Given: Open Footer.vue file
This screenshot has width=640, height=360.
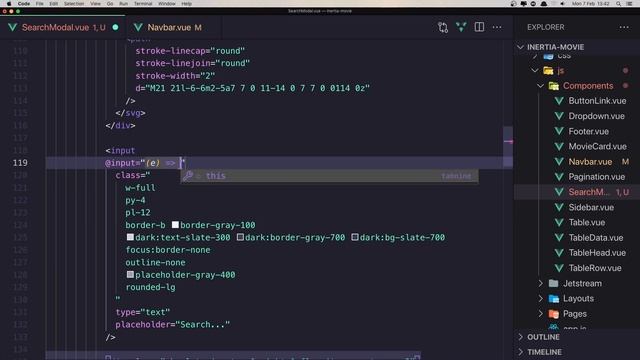Looking at the screenshot, I should tap(589, 131).
